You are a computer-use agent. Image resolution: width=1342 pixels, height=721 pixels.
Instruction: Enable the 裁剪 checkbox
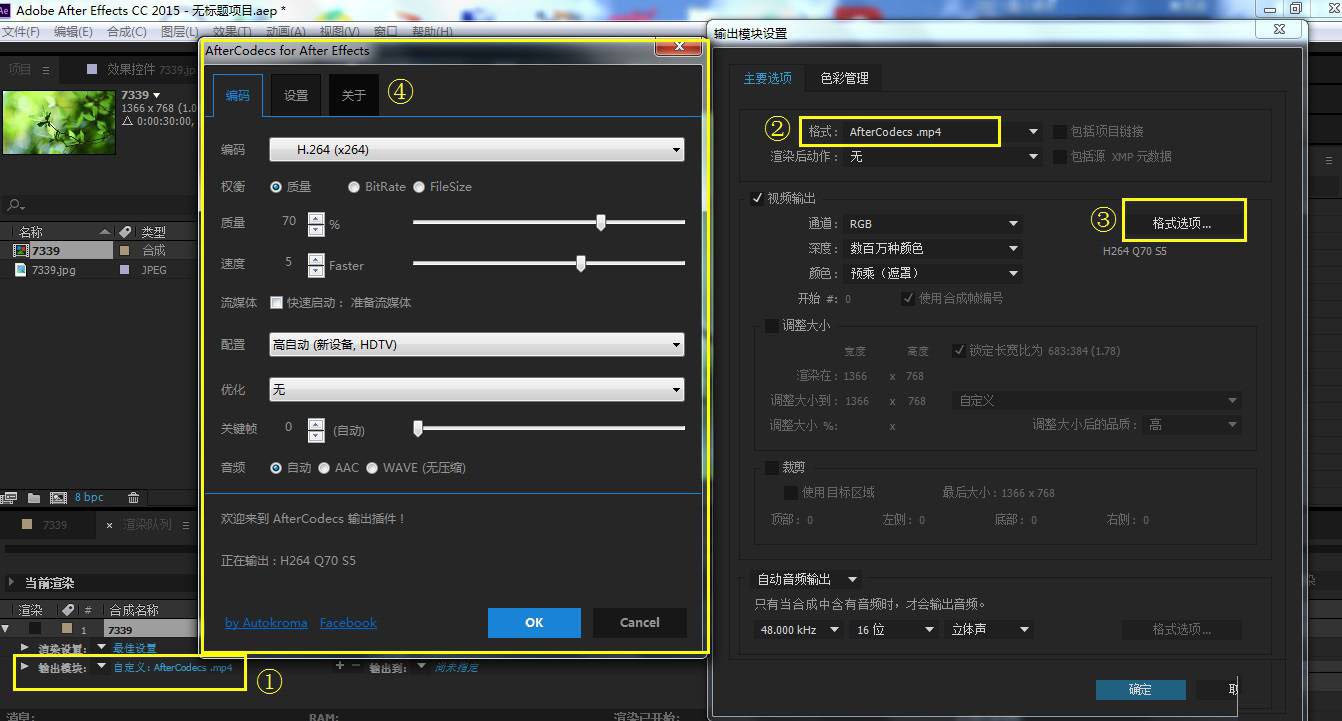pyautogui.click(x=771, y=467)
